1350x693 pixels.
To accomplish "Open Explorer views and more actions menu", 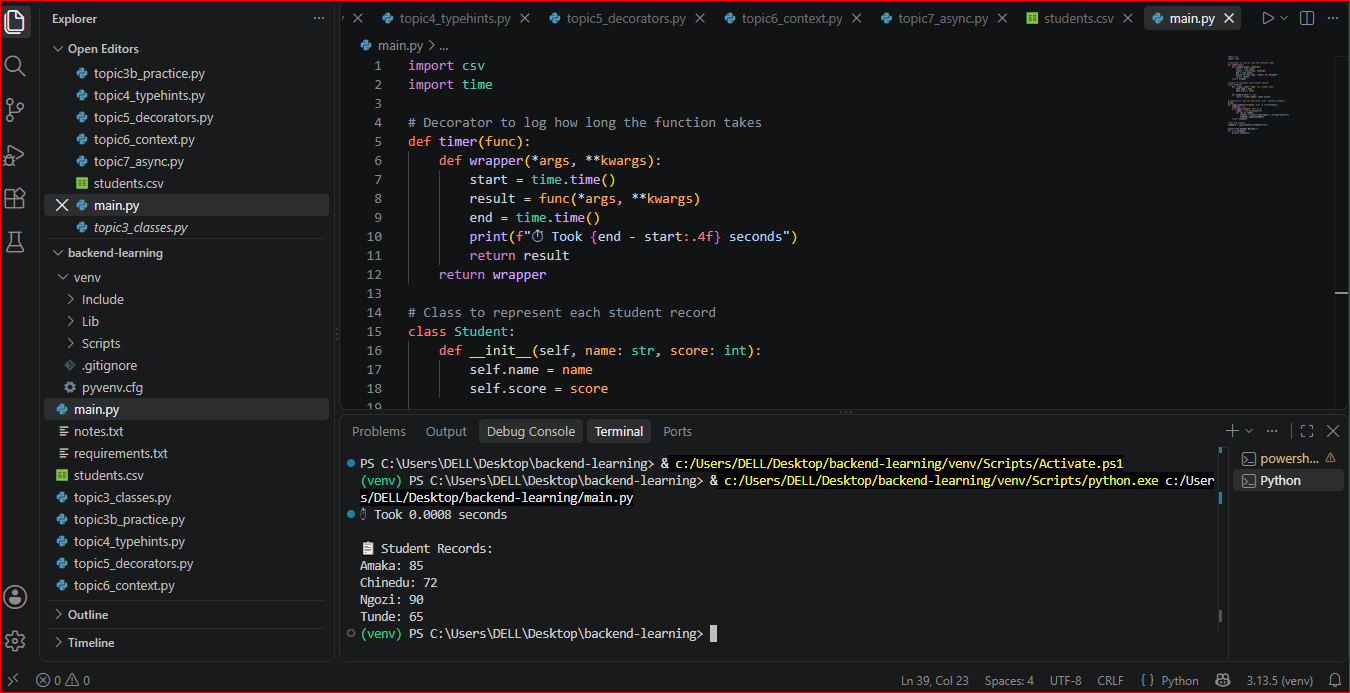I will [318, 19].
